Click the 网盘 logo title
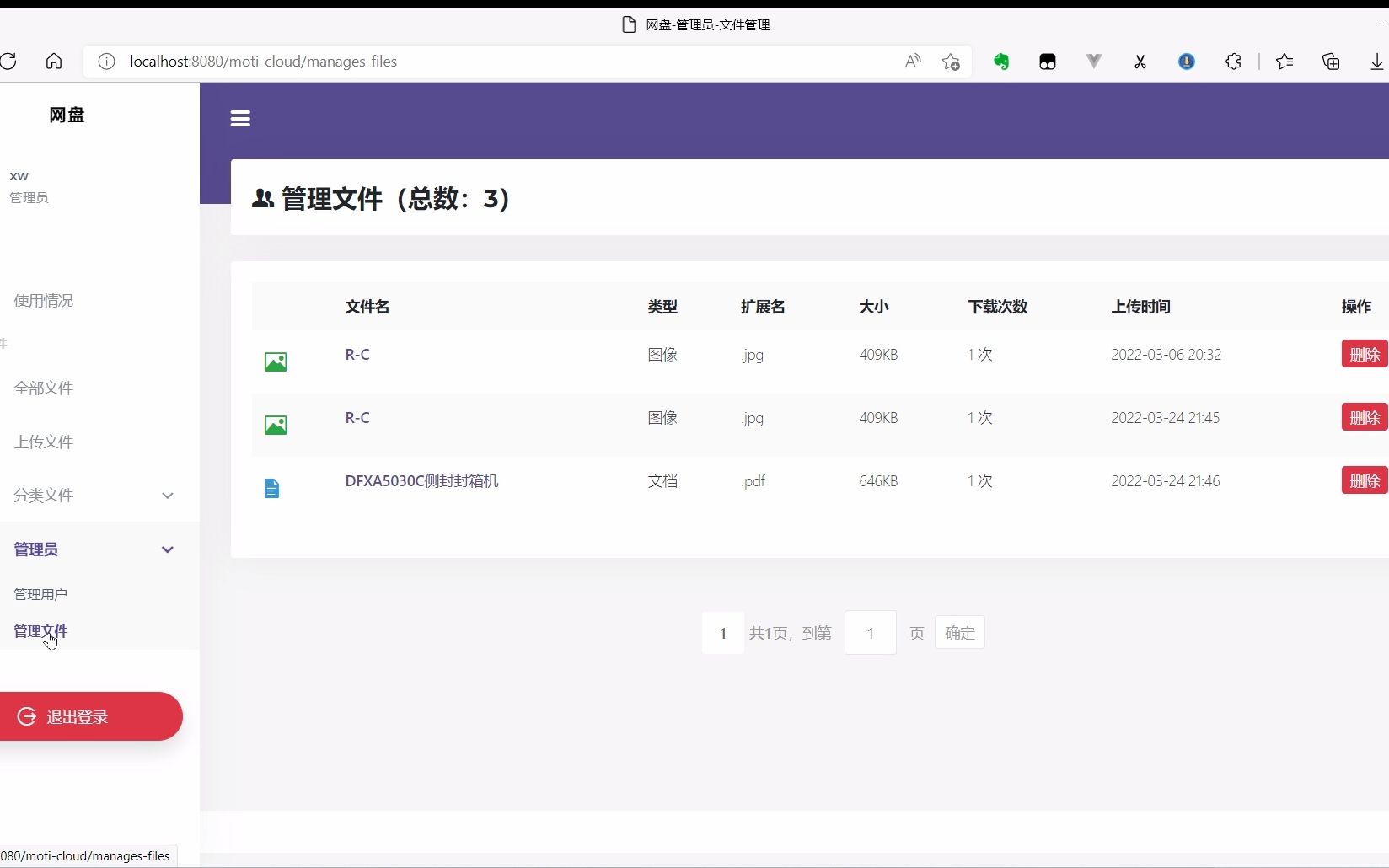 67,115
